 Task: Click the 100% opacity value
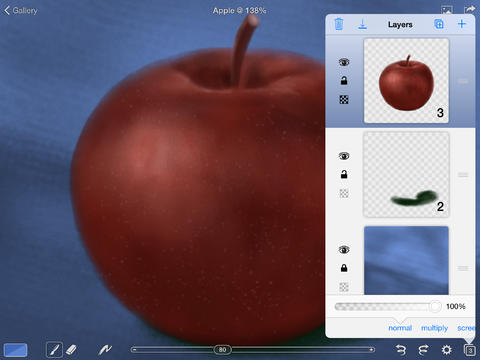pos(456,306)
